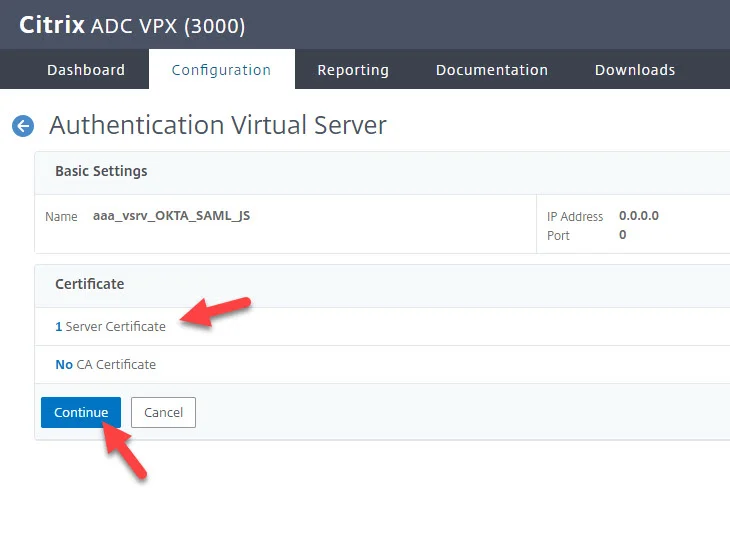Click the Continue button

[81, 412]
